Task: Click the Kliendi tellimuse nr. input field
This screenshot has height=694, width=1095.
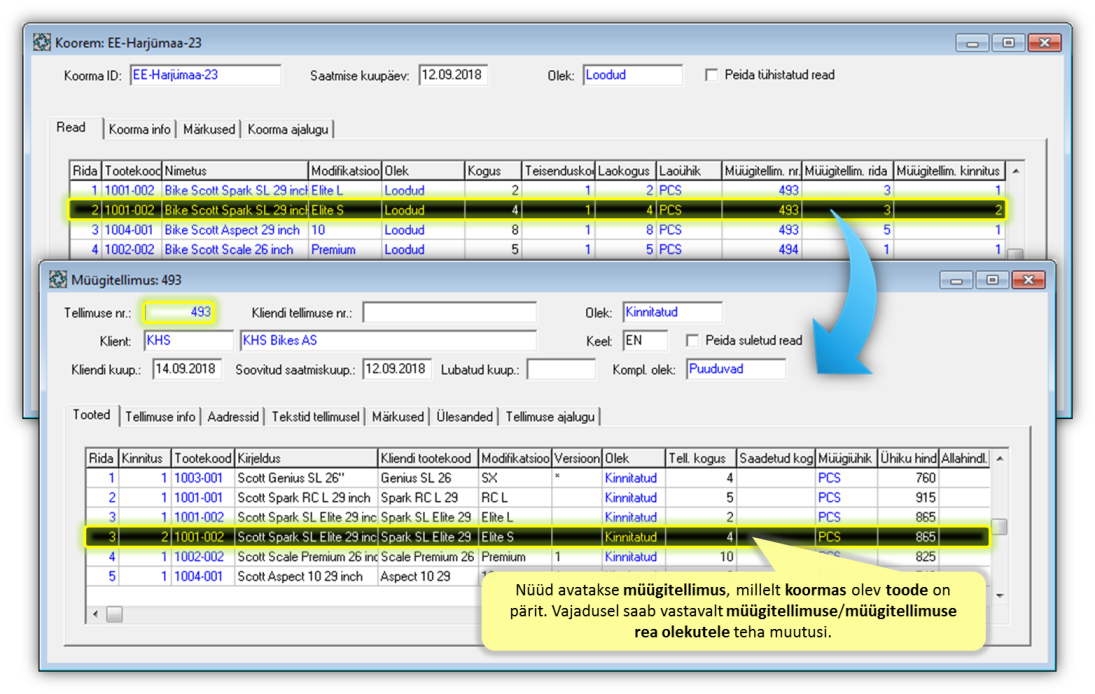Action: click(x=449, y=313)
